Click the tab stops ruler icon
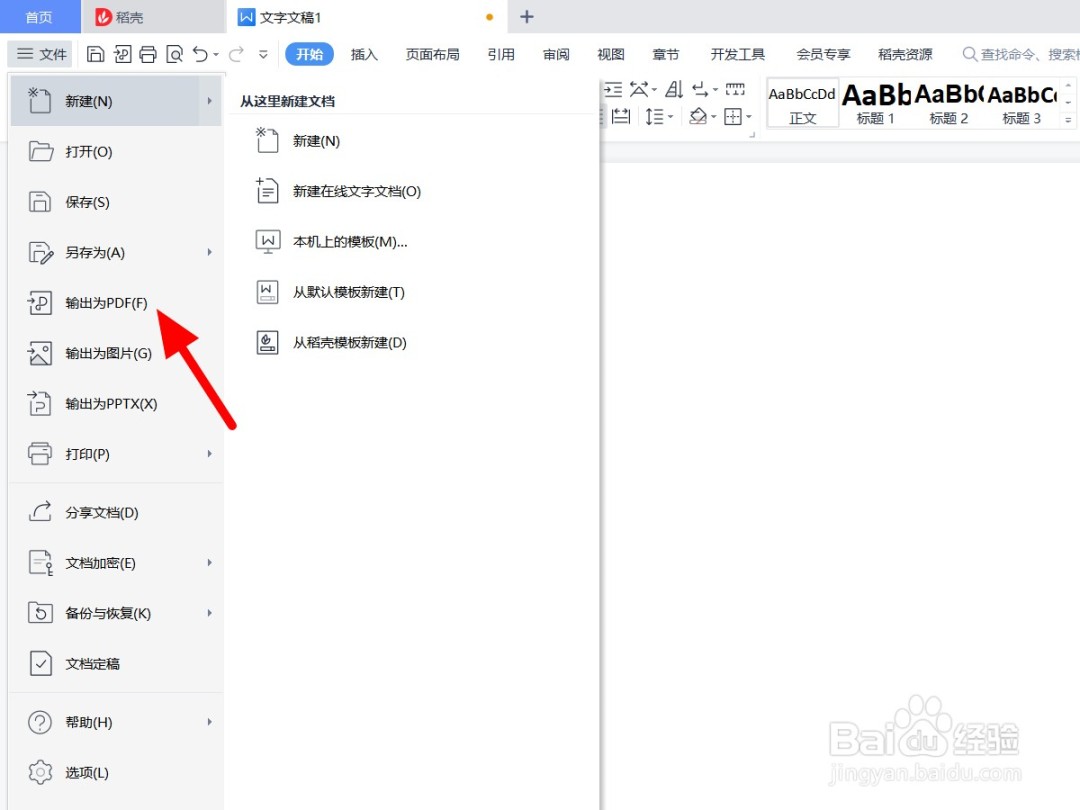The image size is (1080, 810). [735, 89]
